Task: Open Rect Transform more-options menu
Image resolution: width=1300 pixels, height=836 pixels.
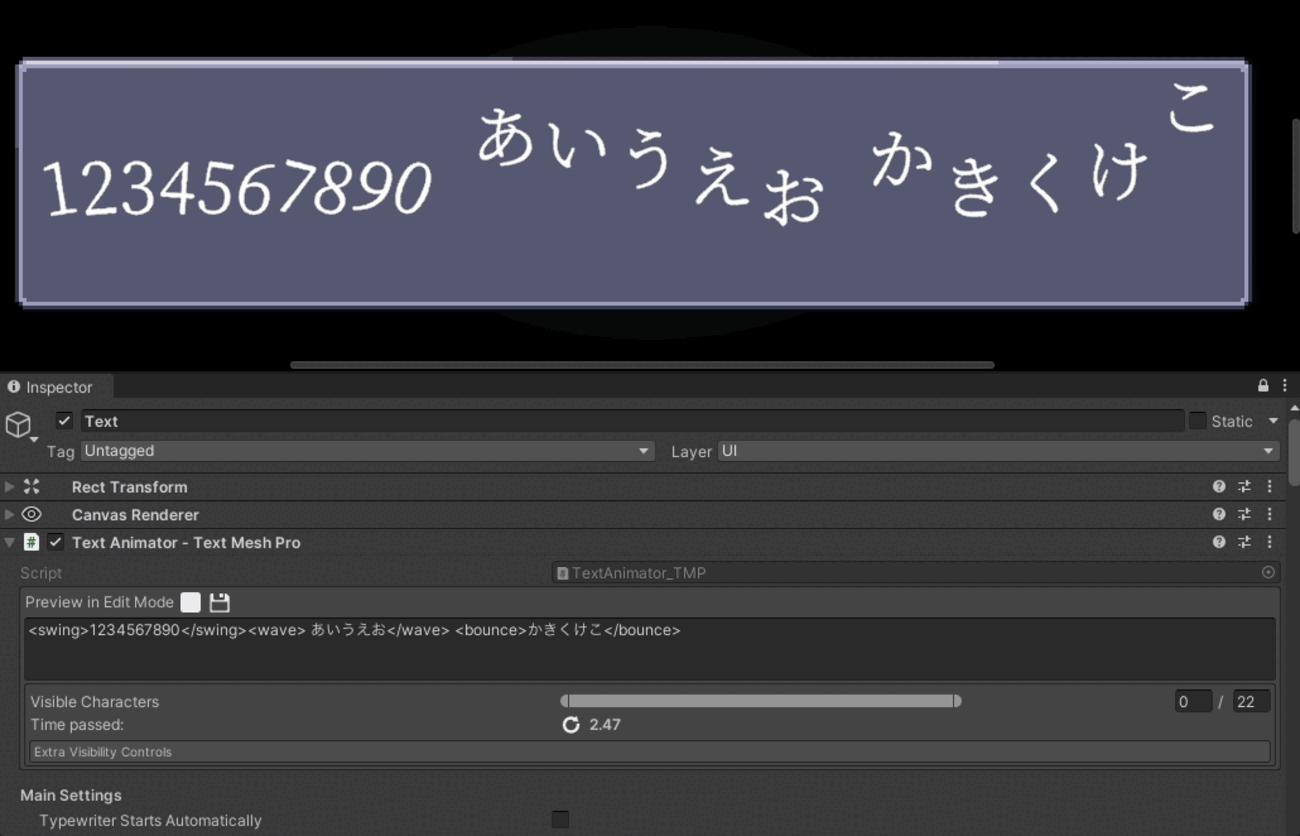Action: (1270, 487)
